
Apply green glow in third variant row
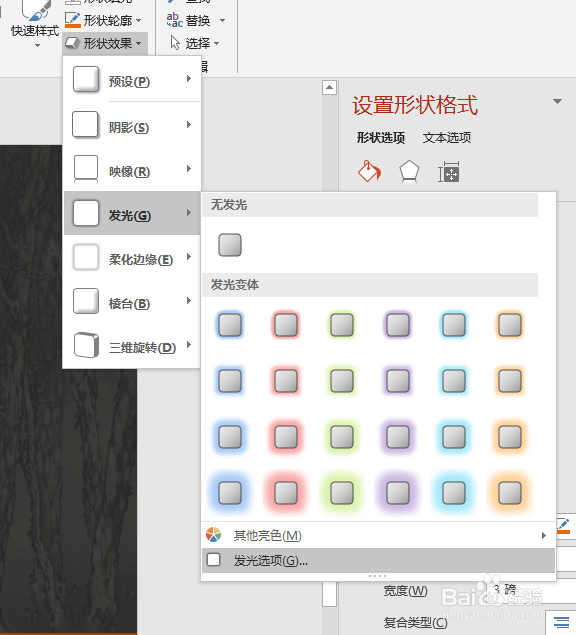click(x=342, y=437)
